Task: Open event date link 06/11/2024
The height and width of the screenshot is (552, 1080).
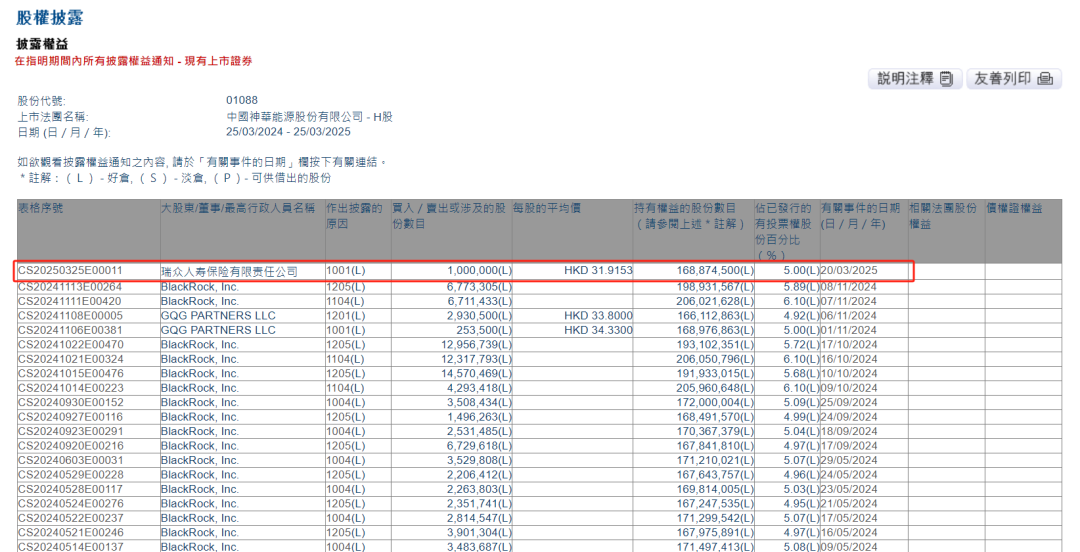Action: (x=849, y=316)
